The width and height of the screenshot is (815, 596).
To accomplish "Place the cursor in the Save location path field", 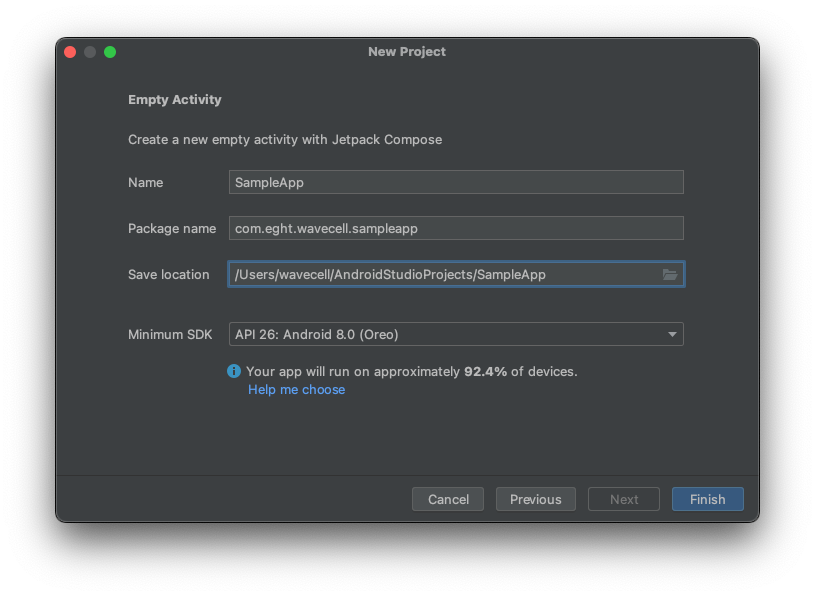I will (x=440, y=274).
